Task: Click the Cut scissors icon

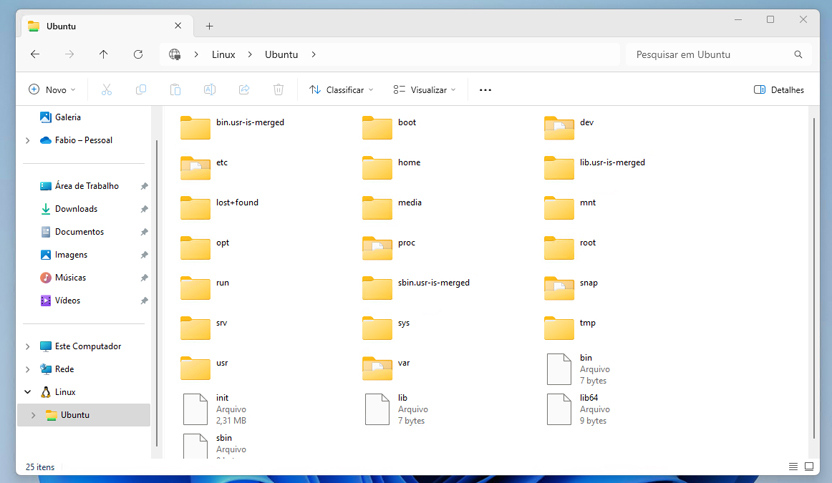Action: (107, 90)
